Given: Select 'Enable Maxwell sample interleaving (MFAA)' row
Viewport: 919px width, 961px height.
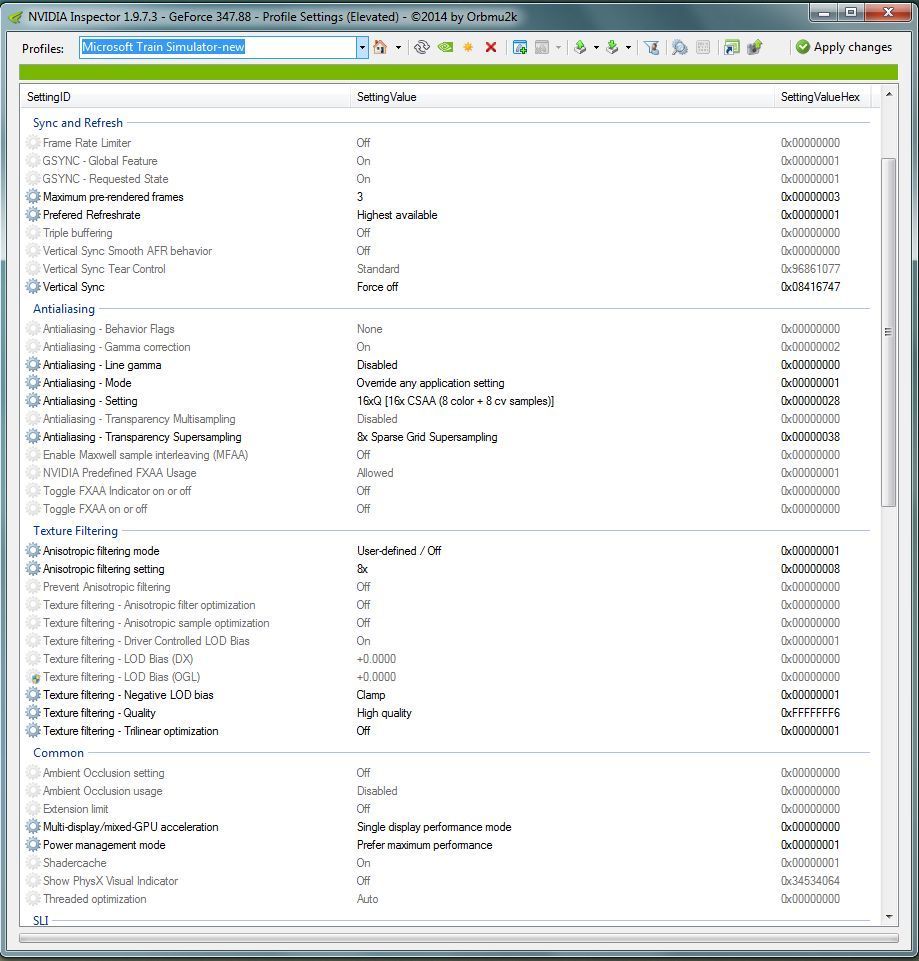Looking at the screenshot, I should pos(446,455).
